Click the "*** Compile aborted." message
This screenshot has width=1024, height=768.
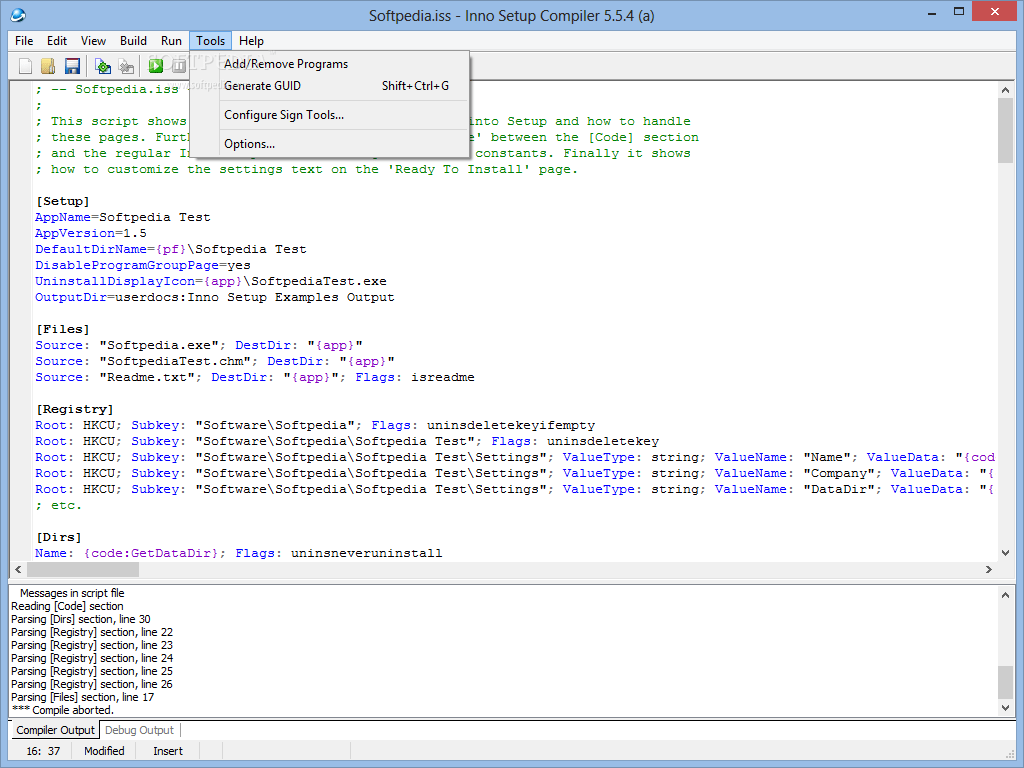[63, 710]
